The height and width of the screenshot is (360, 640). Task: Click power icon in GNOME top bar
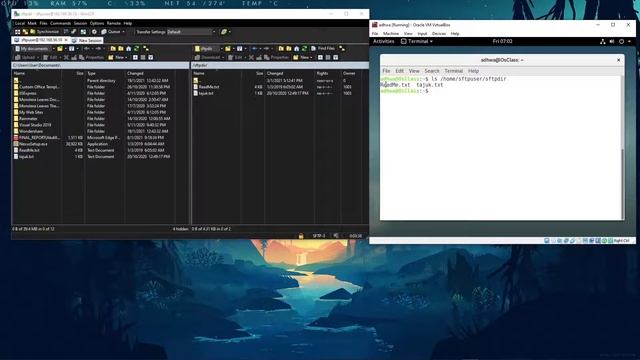[622, 42]
